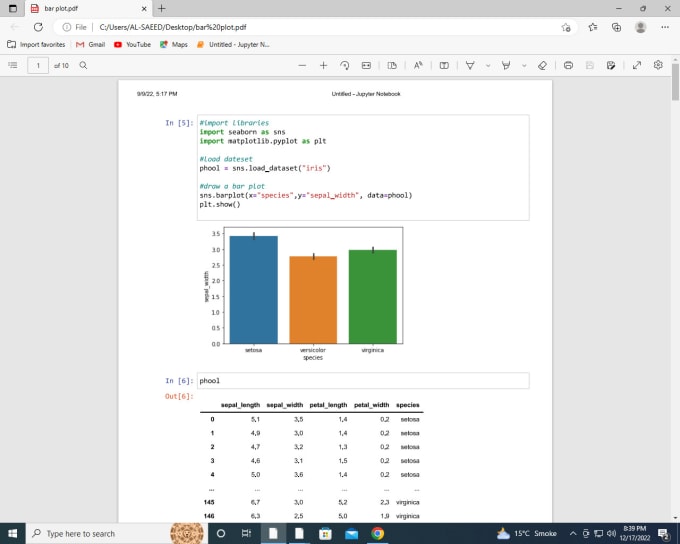Image resolution: width=680 pixels, height=544 pixels.
Task: Click the plt.show() code line
Action: click(x=220, y=204)
